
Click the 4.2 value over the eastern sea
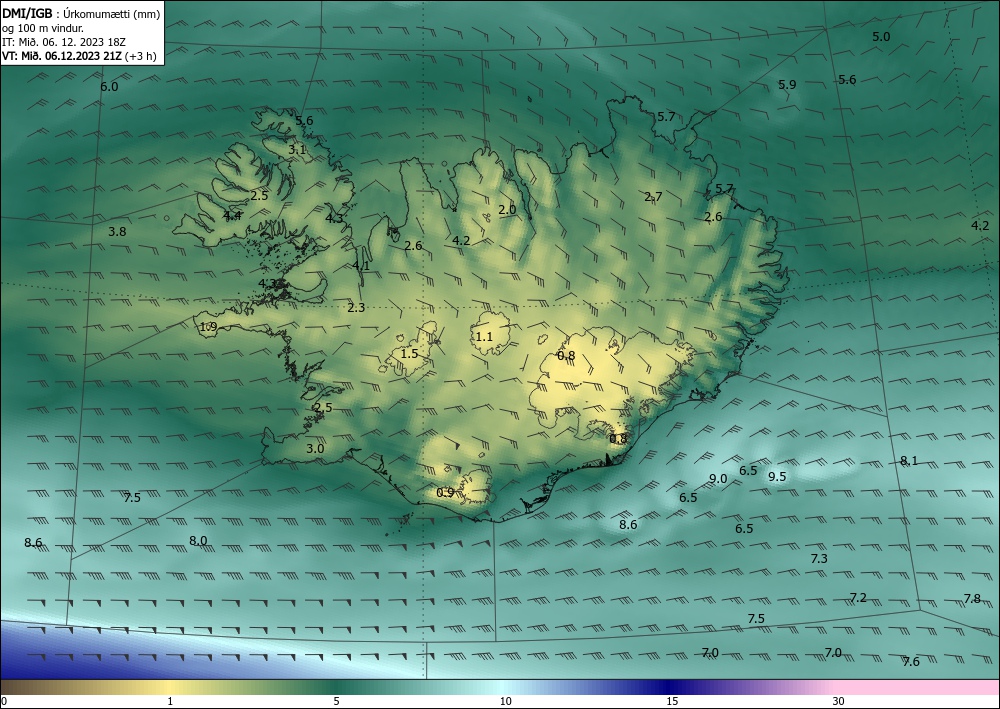(x=980, y=226)
